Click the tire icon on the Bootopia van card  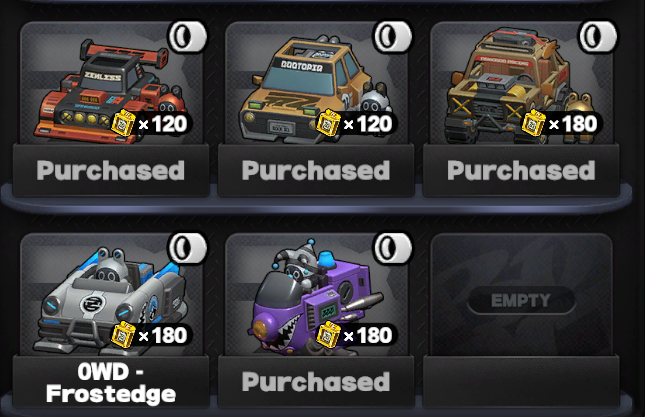[x=392, y=36]
